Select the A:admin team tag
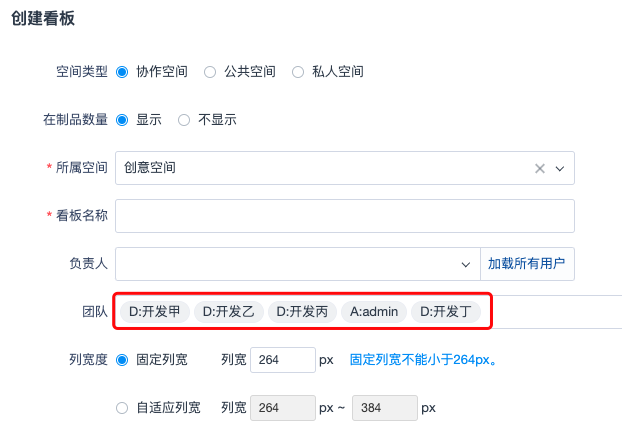The height and width of the screenshot is (442, 622). pos(375,312)
